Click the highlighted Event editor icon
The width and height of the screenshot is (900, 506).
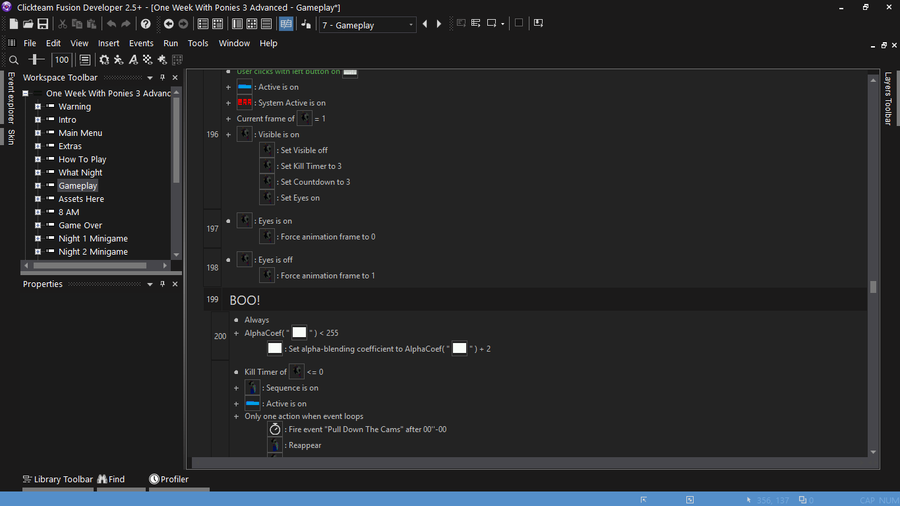(x=286, y=24)
